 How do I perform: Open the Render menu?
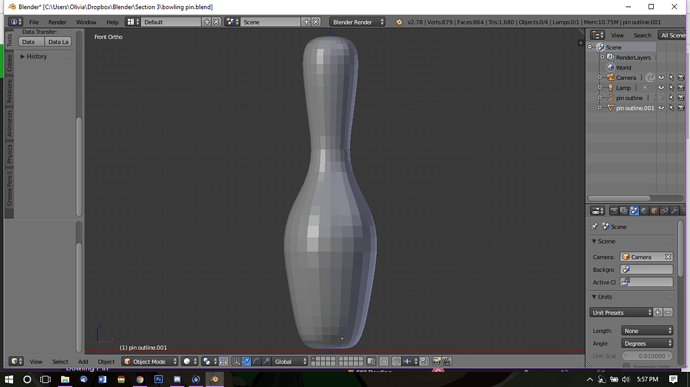click(57, 22)
